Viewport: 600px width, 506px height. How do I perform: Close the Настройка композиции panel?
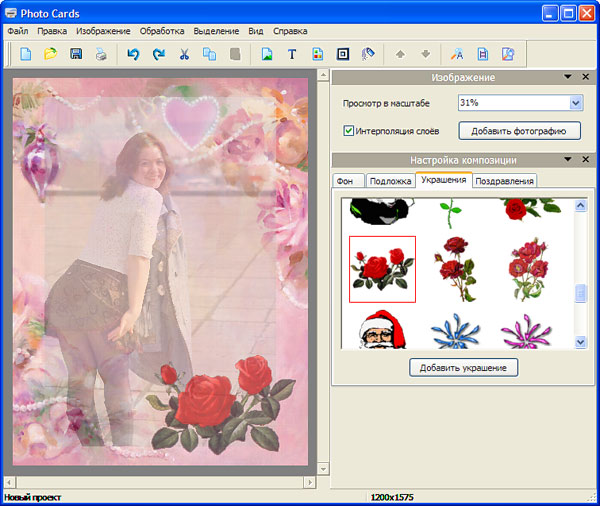tap(586, 159)
